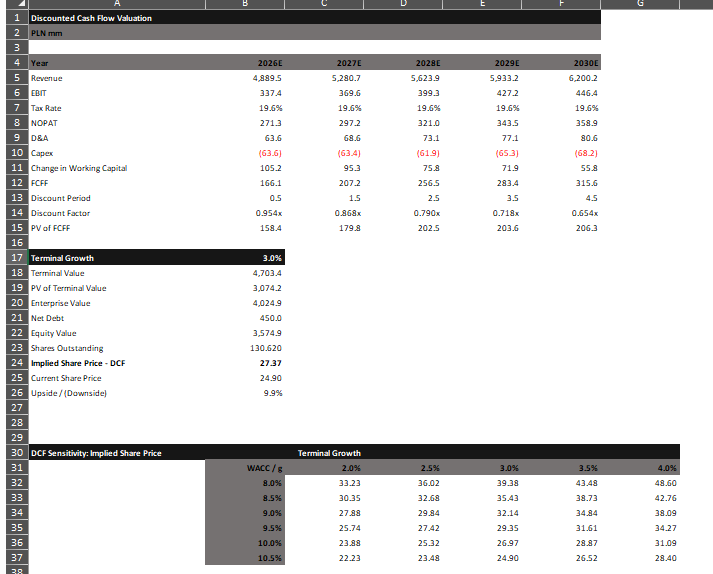Select sensitivity value 27.42
The image size is (713, 574).
click(428, 528)
